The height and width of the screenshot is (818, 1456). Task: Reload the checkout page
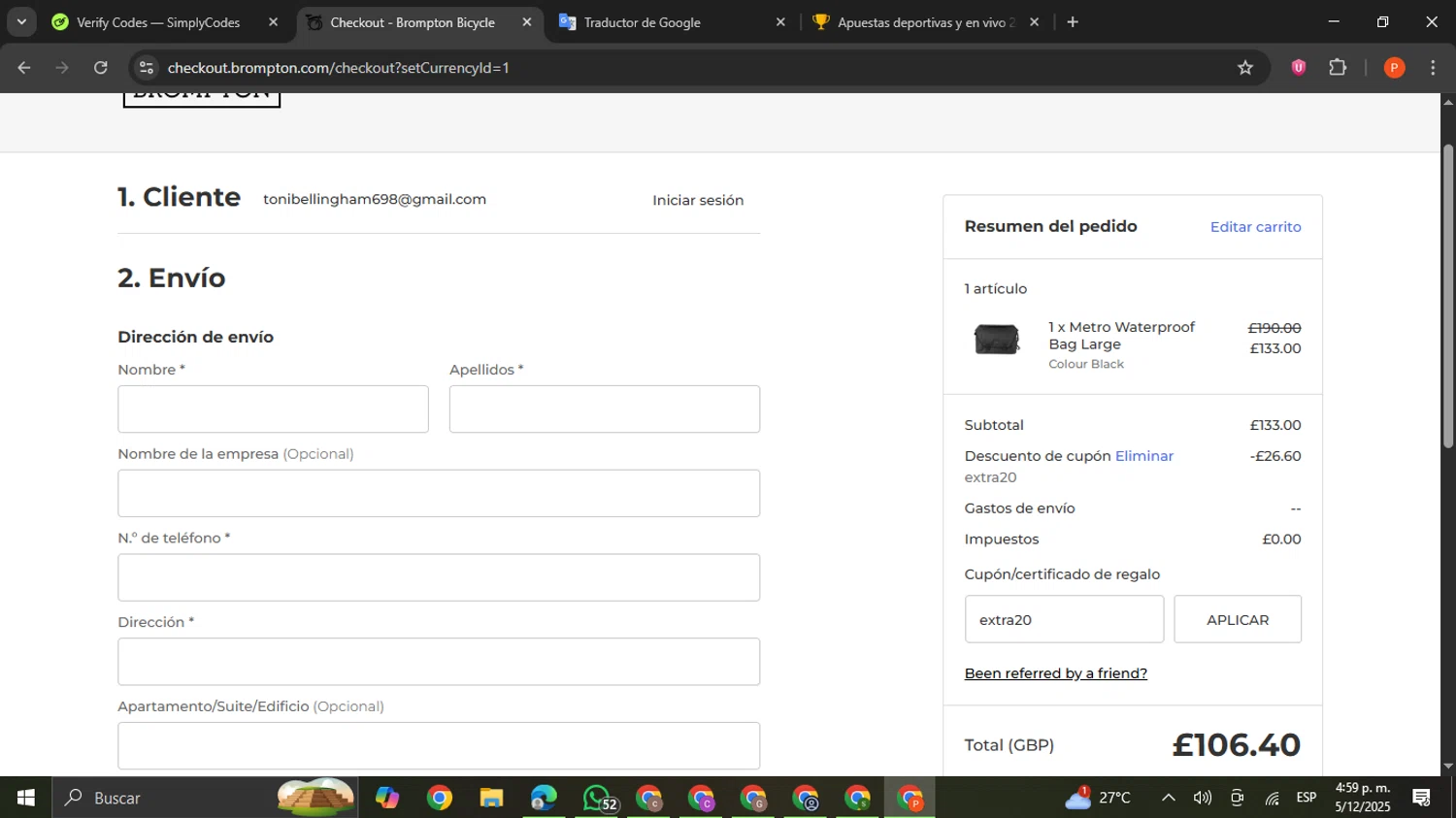click(x=101, y=68)
